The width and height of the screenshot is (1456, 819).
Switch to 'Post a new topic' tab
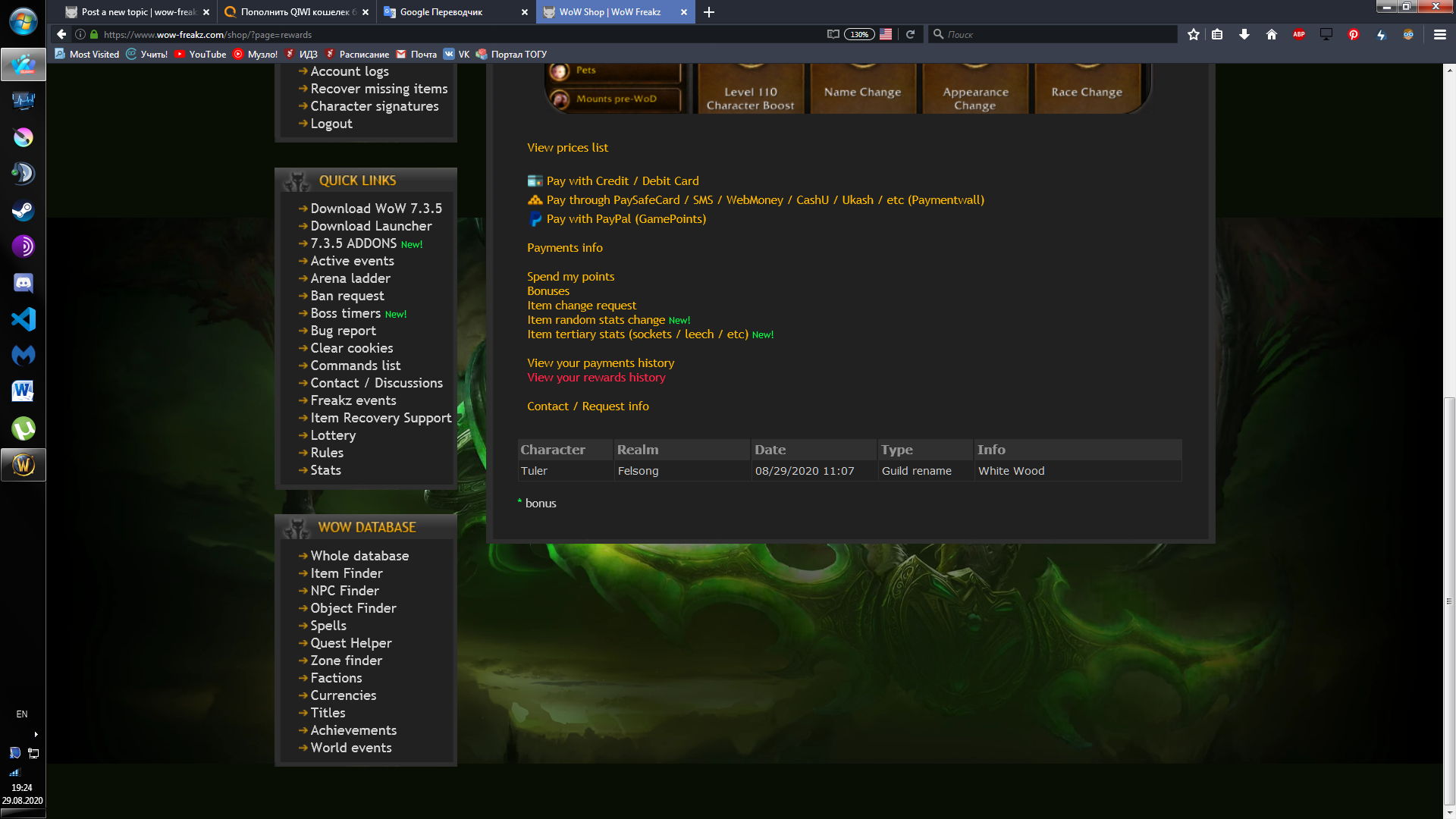coord(136,12)
